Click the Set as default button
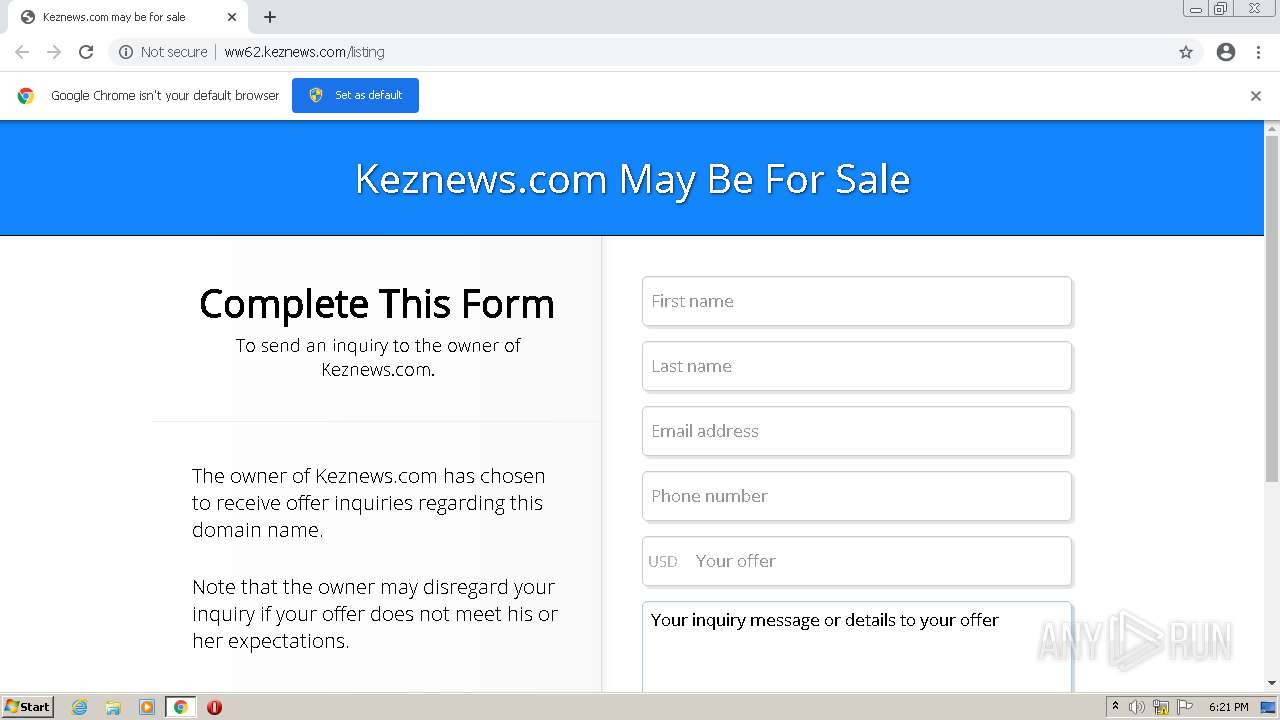Screen dimensions: 1280x720 (x=355, y=95)
